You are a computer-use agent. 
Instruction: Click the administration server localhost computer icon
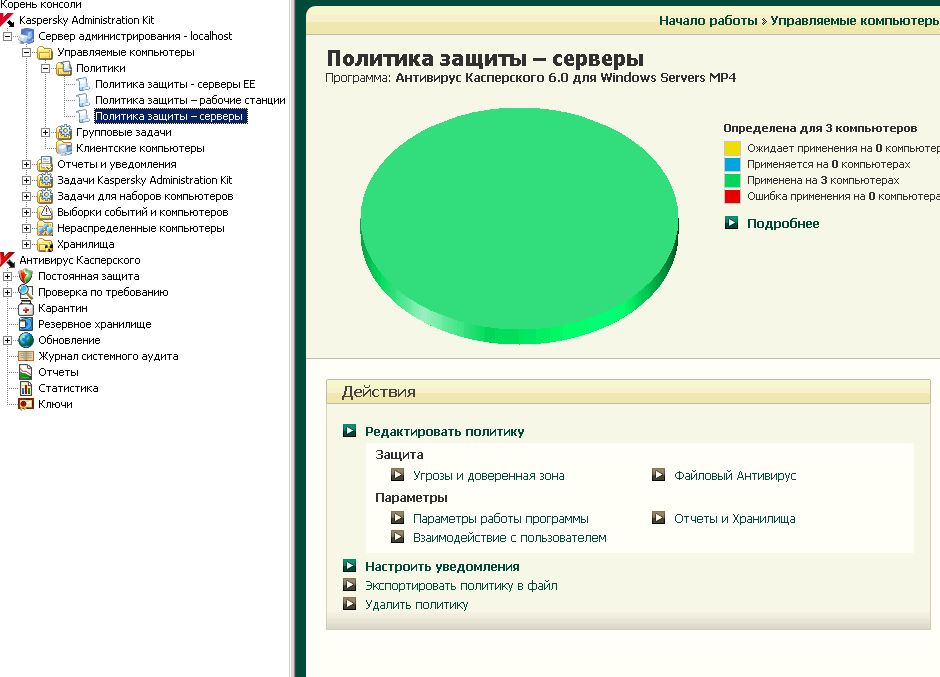pos(26,36)
